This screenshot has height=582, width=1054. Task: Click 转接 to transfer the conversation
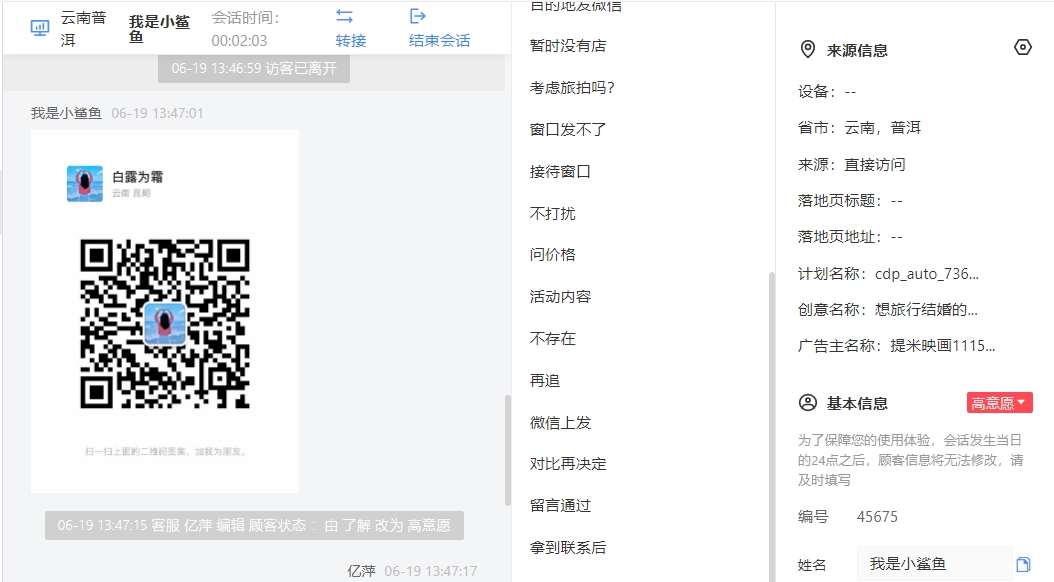pos(351,40)
